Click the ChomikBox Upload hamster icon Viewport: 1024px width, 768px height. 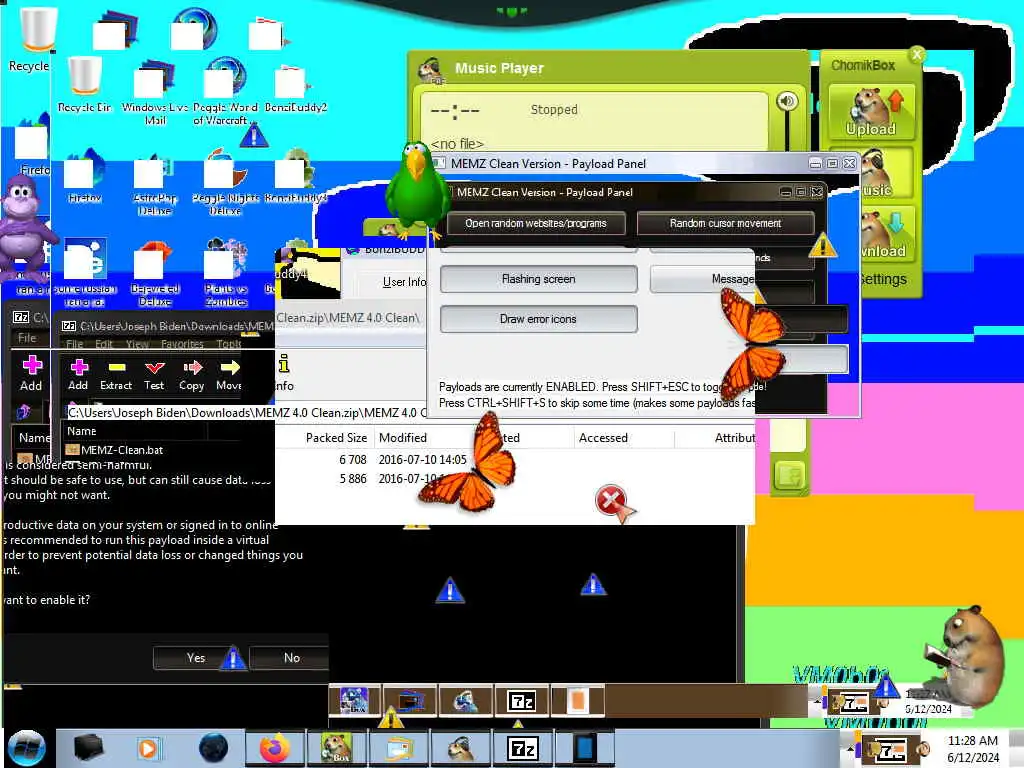pyautogui.click(x=871, y=112)
